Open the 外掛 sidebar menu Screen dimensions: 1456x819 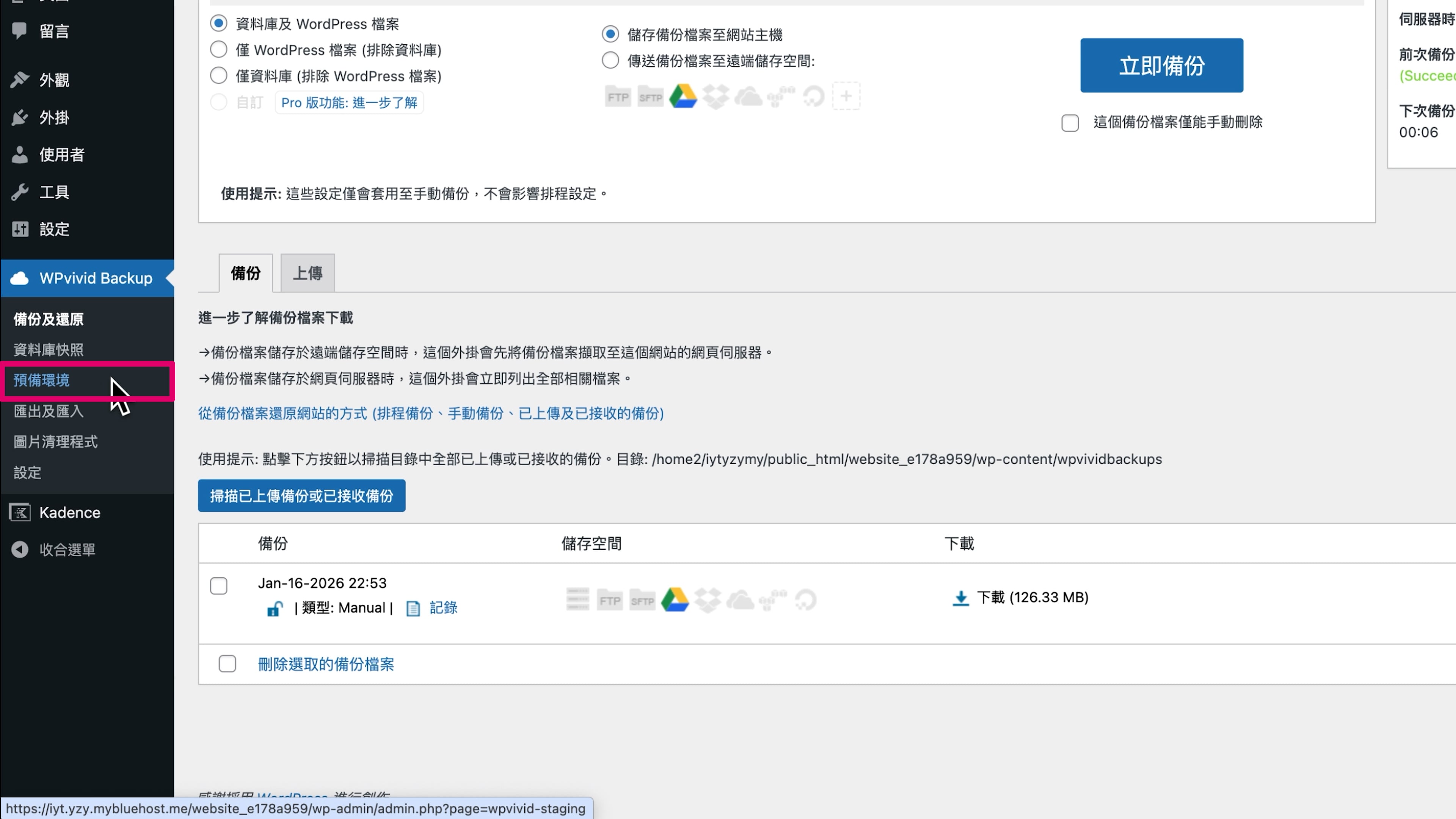pos(54,118)
